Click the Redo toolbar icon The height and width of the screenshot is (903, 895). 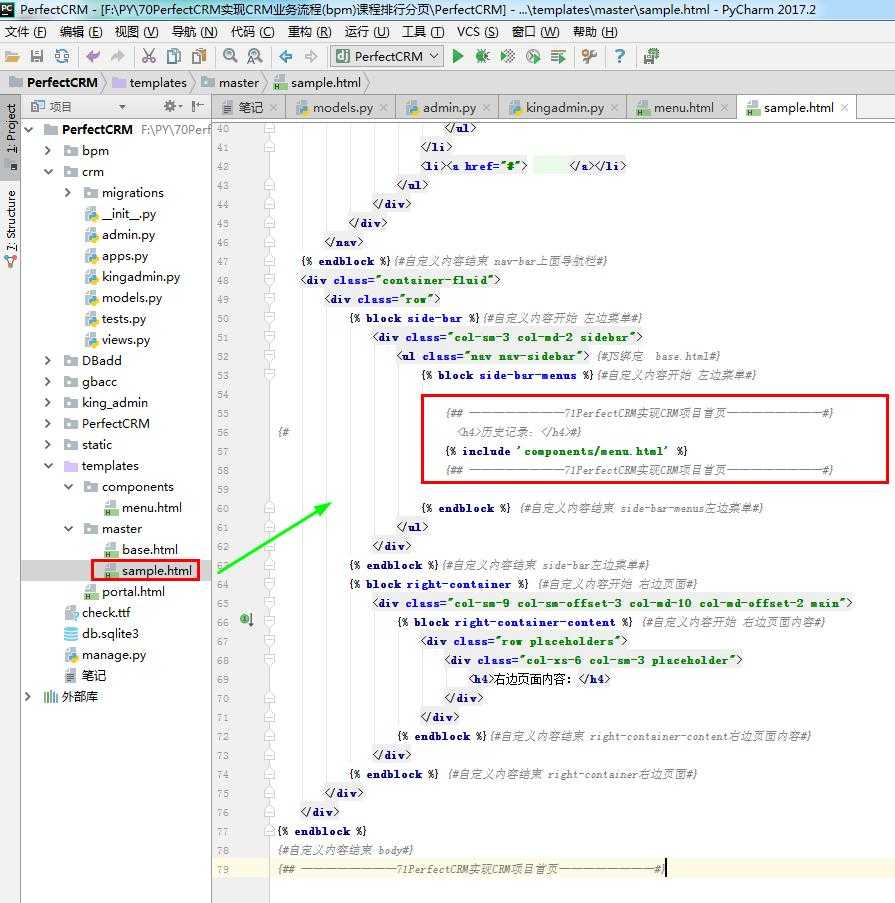tap(117, 56)
